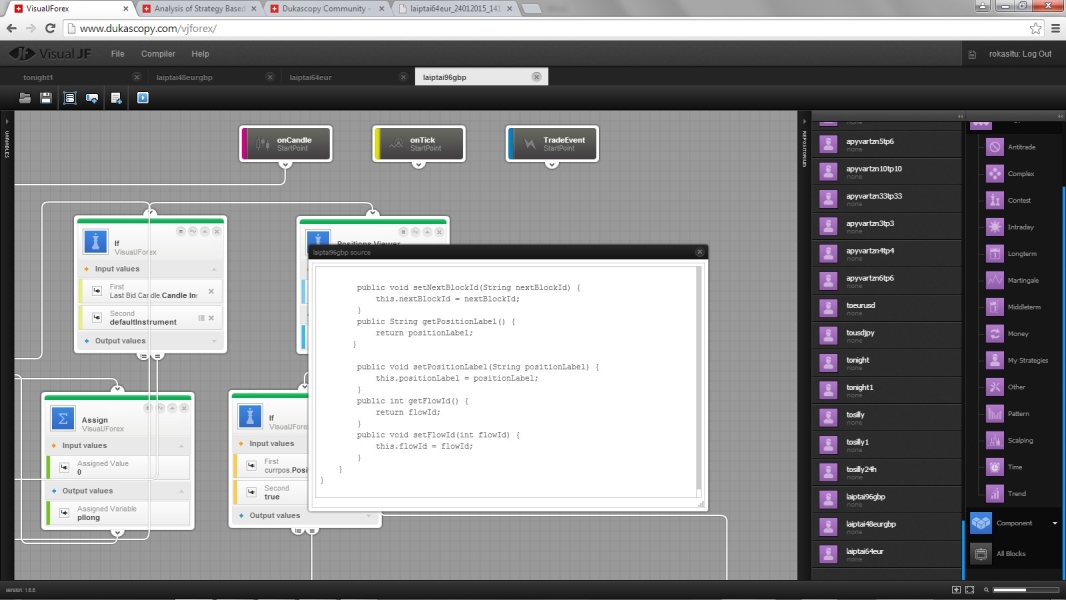Collapse Input values in Assign block
Image resolution: width=1066 pixels, height=600 pixels.
tap(182, 446)
